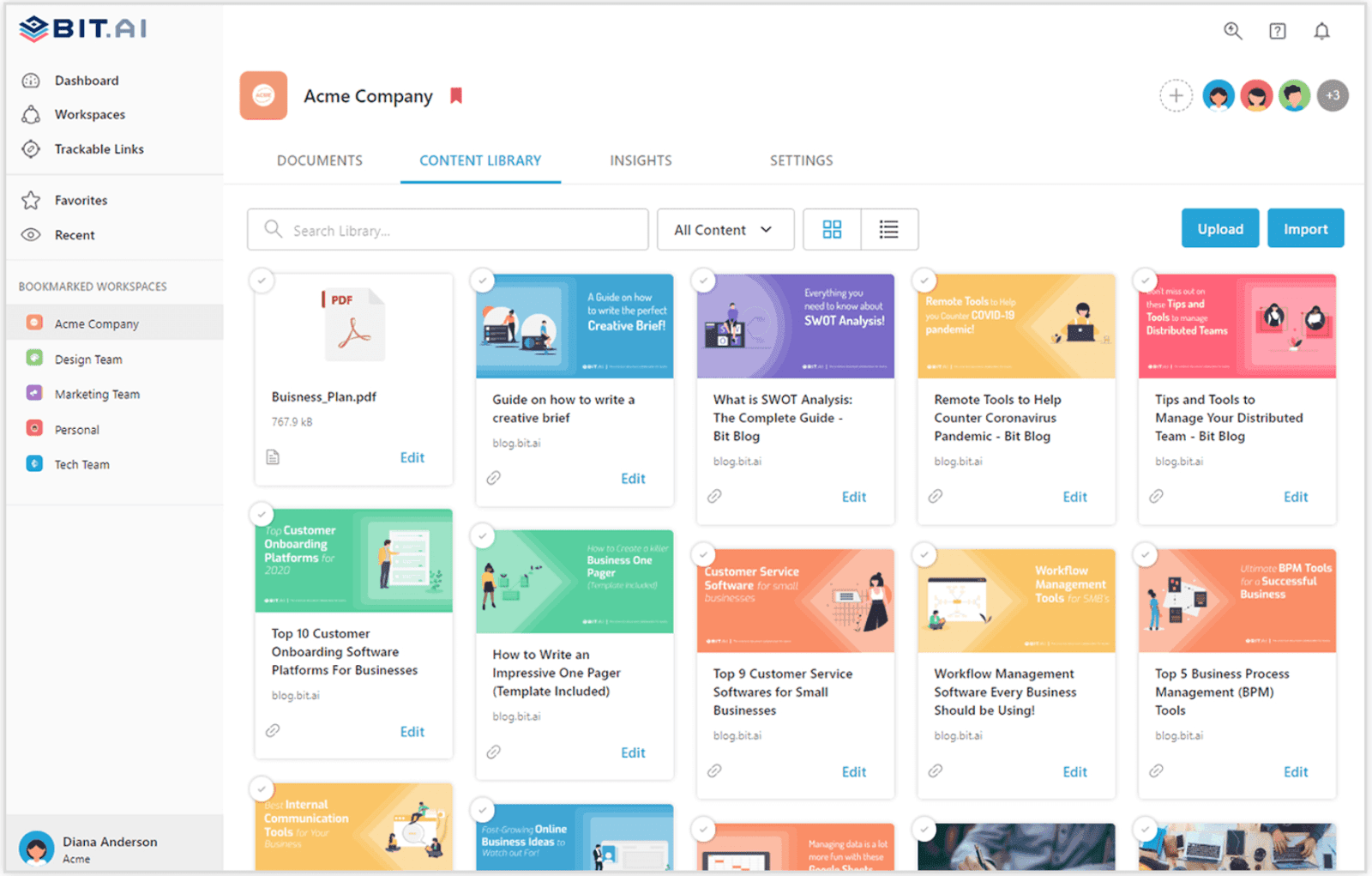The width and height of the screenshot is (1372, 876).
Task: Open the All Content filter dropdown
Action: 725,229
